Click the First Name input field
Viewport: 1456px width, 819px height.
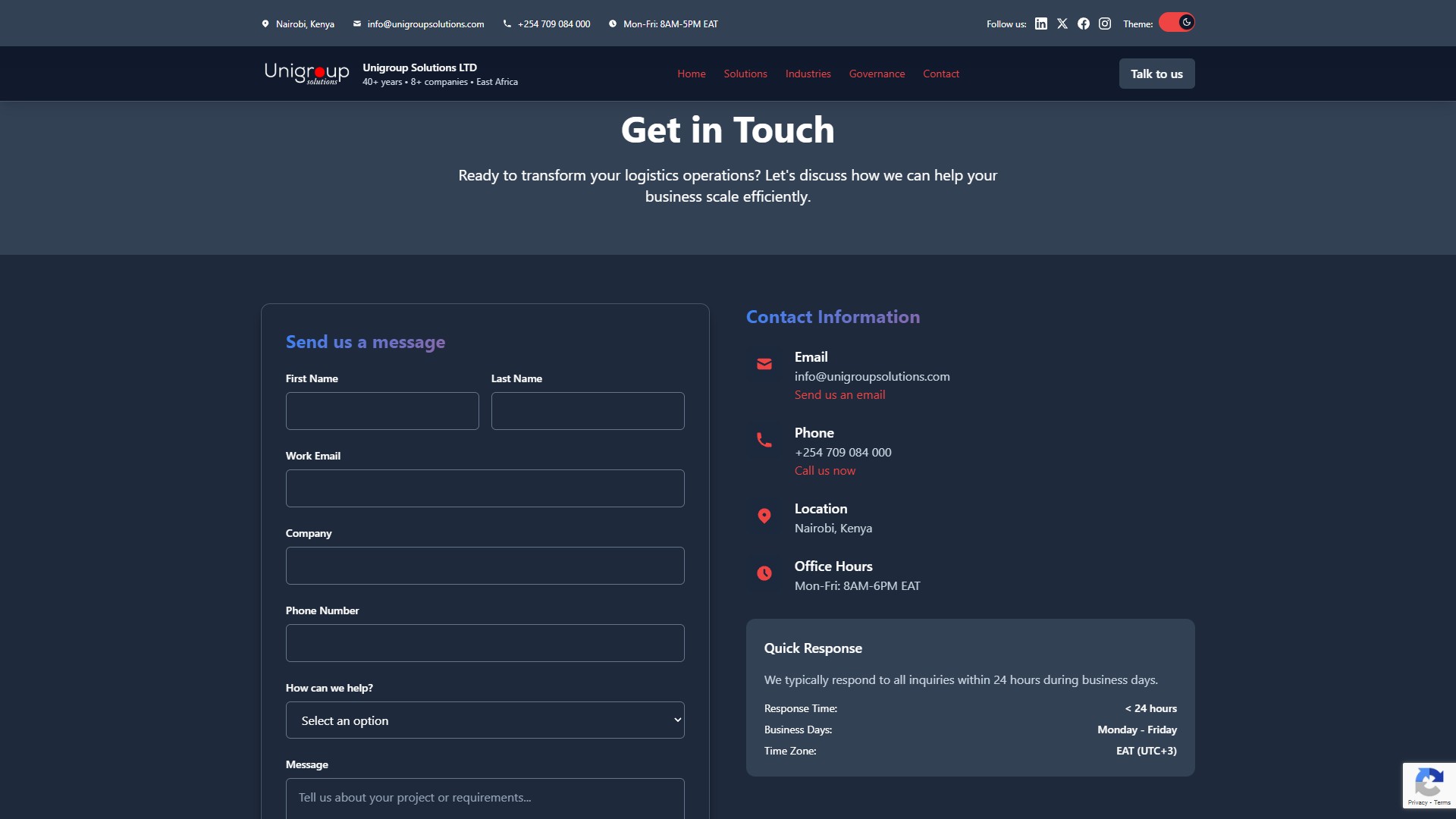[381, 410]
